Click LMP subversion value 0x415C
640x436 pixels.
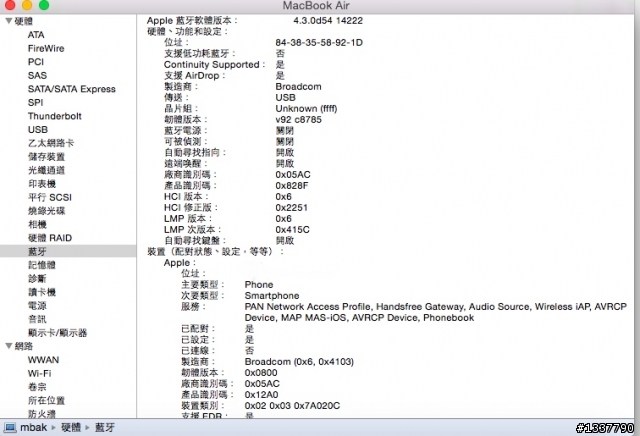tap(292, 230)
